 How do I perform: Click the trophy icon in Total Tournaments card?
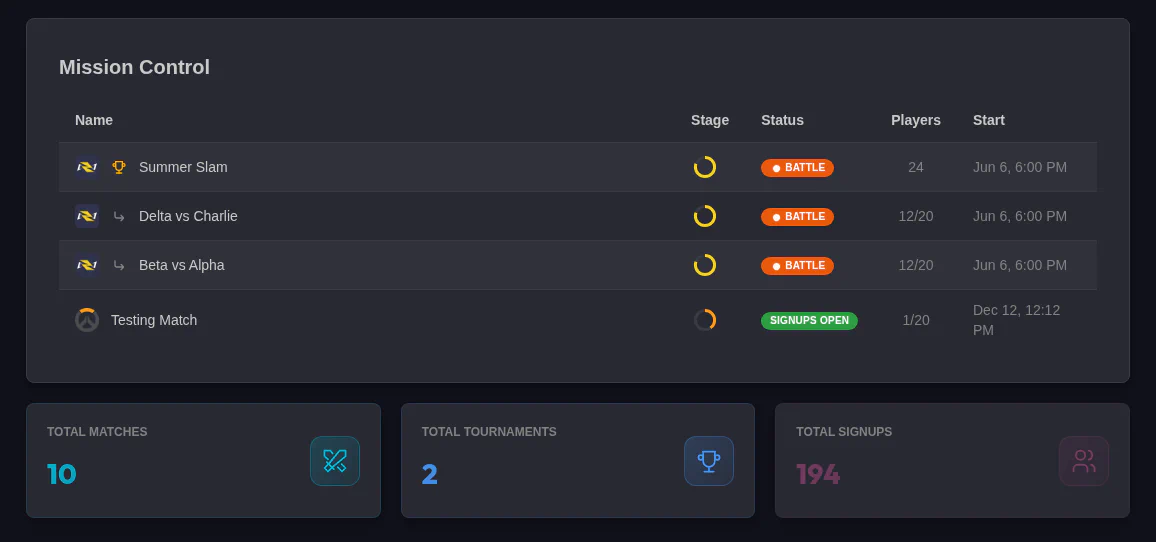coord(709,461)
